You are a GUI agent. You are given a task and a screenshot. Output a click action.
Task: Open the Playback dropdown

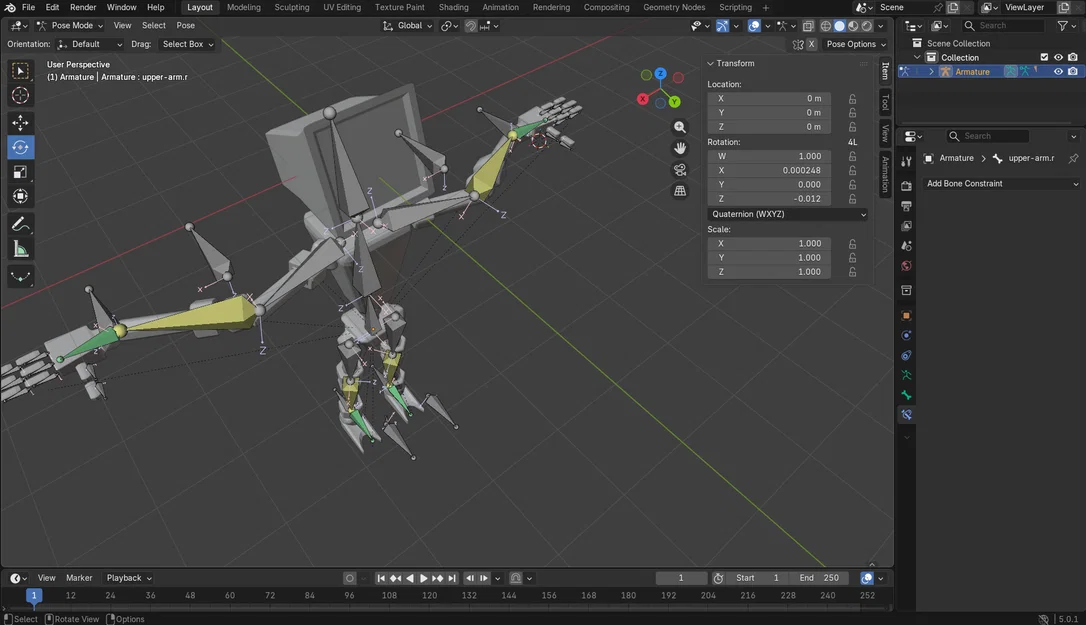(x=129, y=578)
